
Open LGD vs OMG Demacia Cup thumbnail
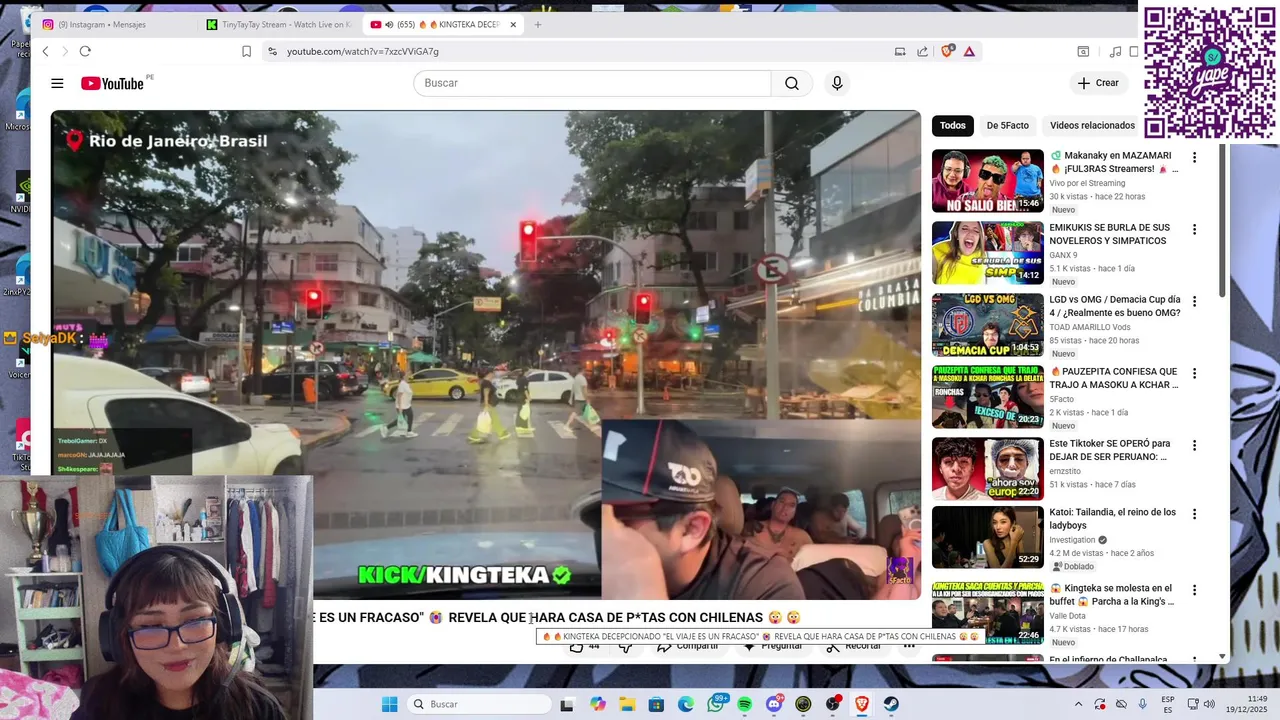tap(987, 325)
